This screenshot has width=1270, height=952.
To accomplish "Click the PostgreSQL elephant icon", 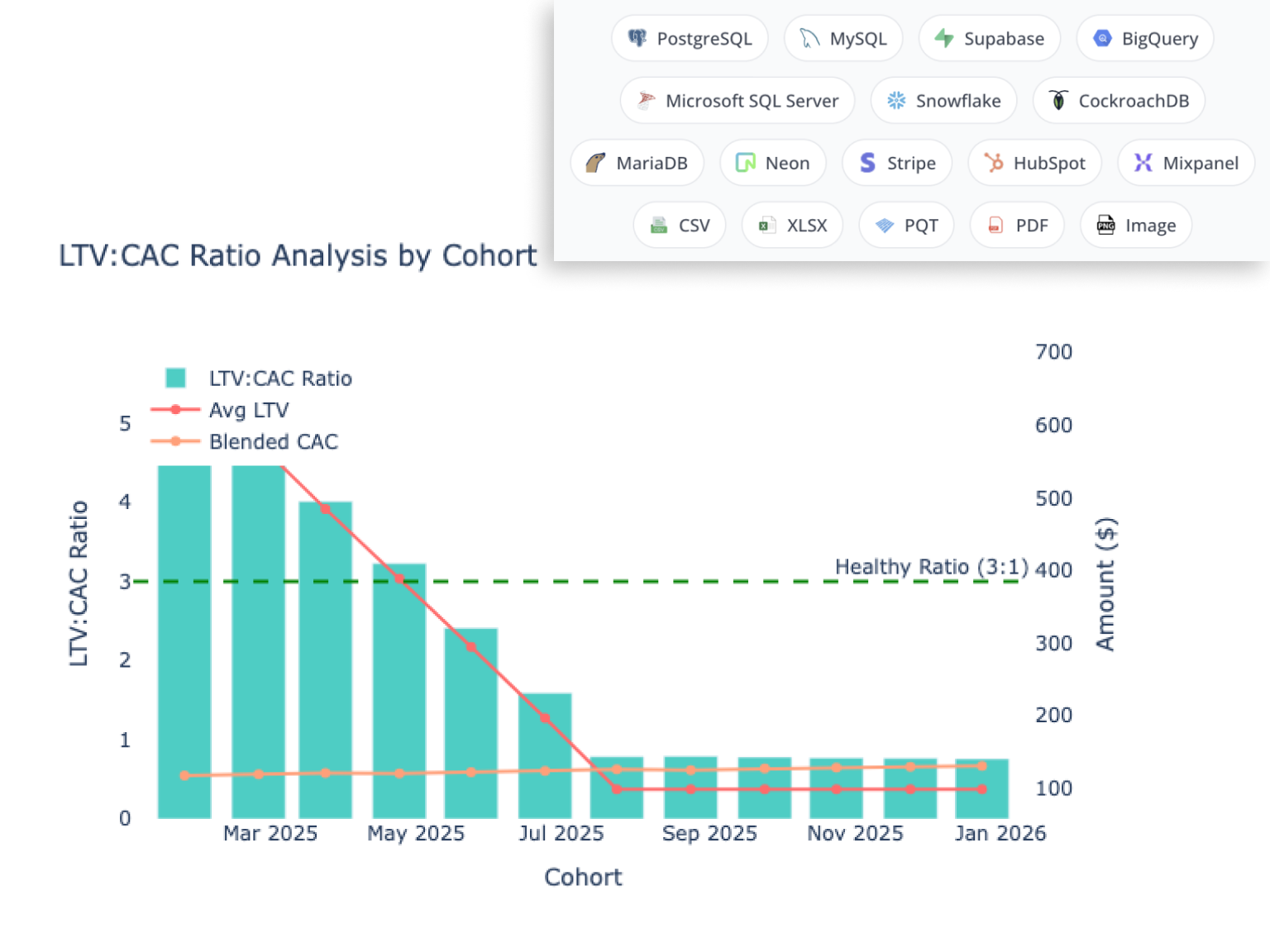I will pyautogui.click(x=637, y=38).
